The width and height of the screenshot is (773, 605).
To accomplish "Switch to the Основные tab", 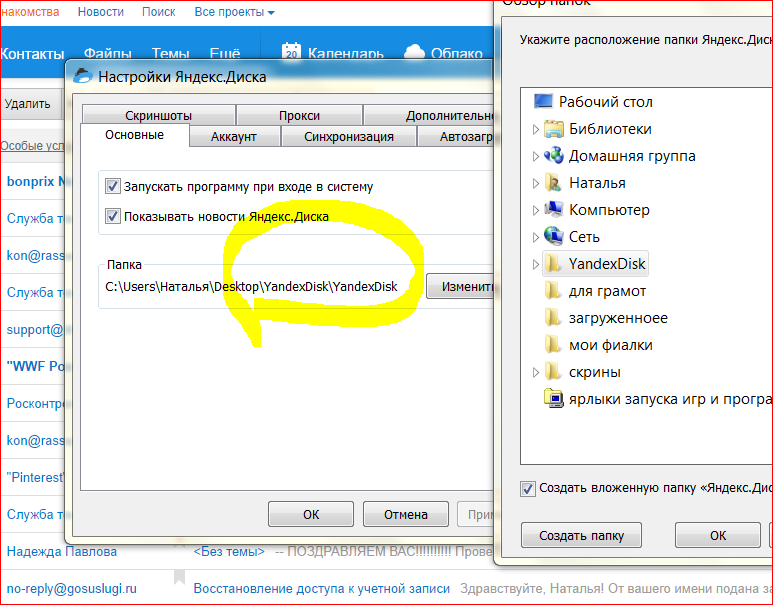I will click(x=135, y=135).
